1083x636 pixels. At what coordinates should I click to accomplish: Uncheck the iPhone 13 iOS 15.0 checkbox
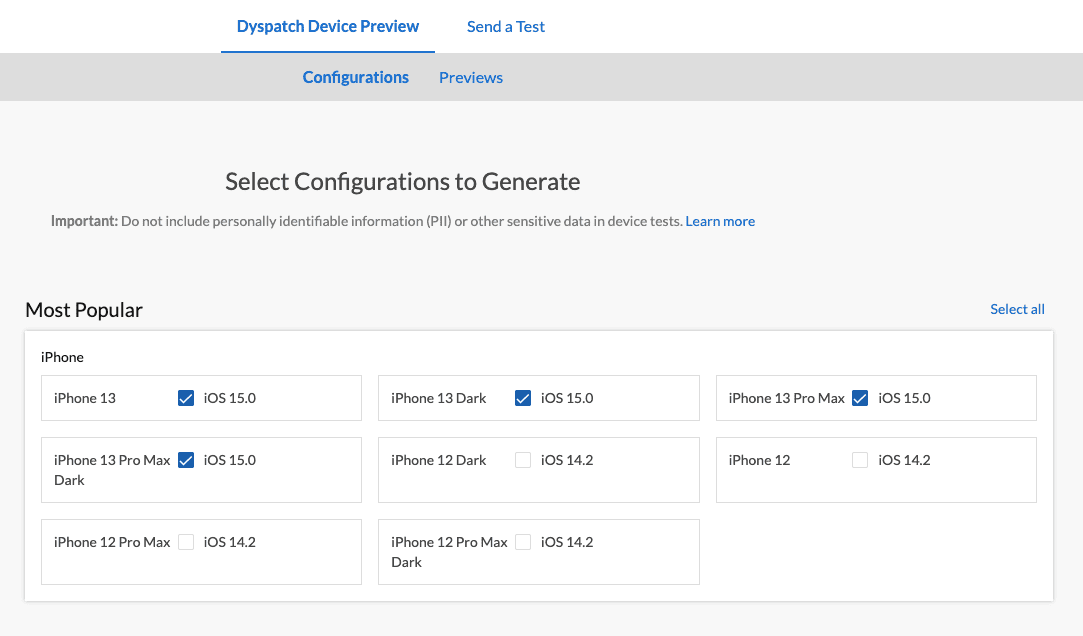coord(186,398)
